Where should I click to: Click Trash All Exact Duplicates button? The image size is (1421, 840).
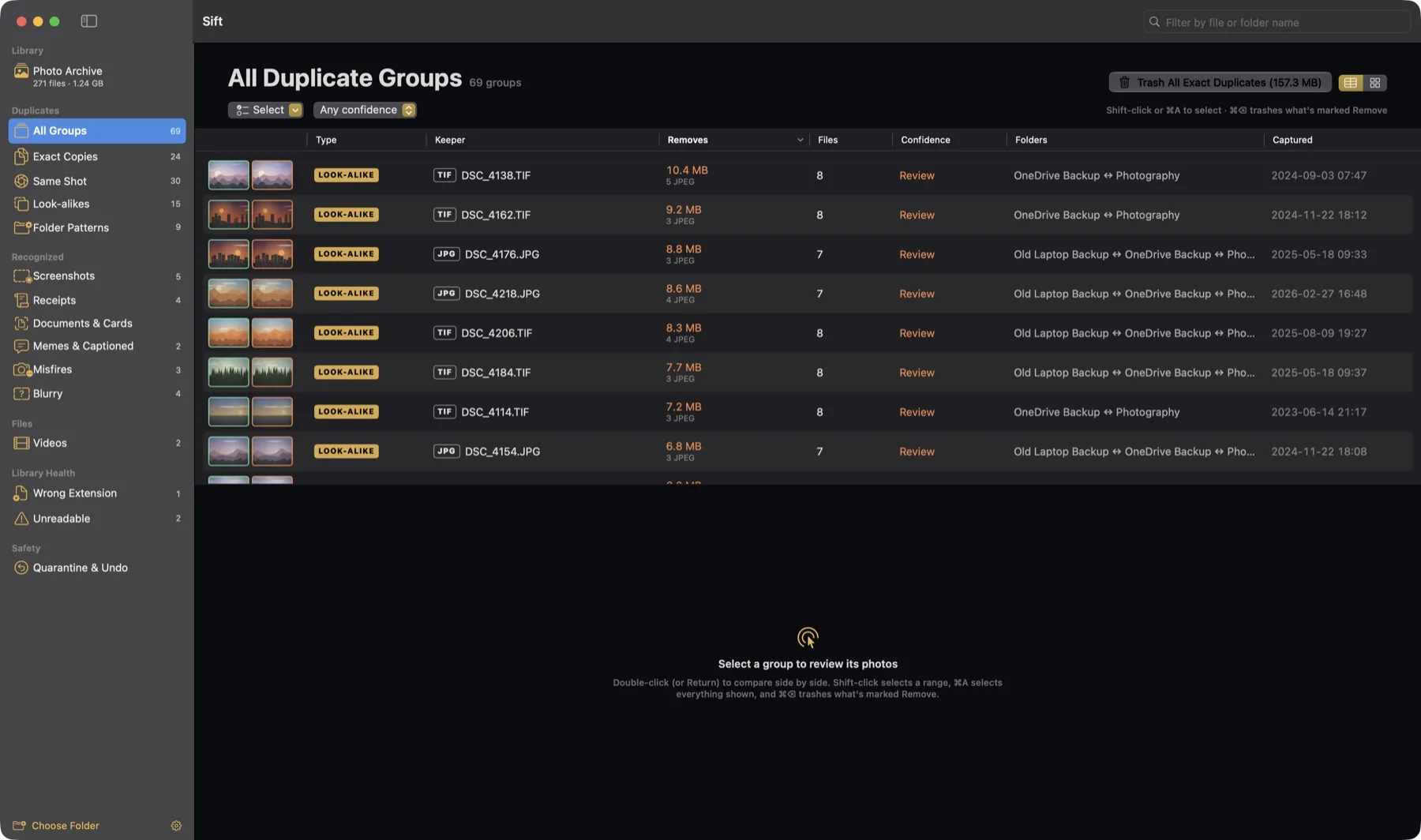pyautogui.click(x=1220, y=83)
